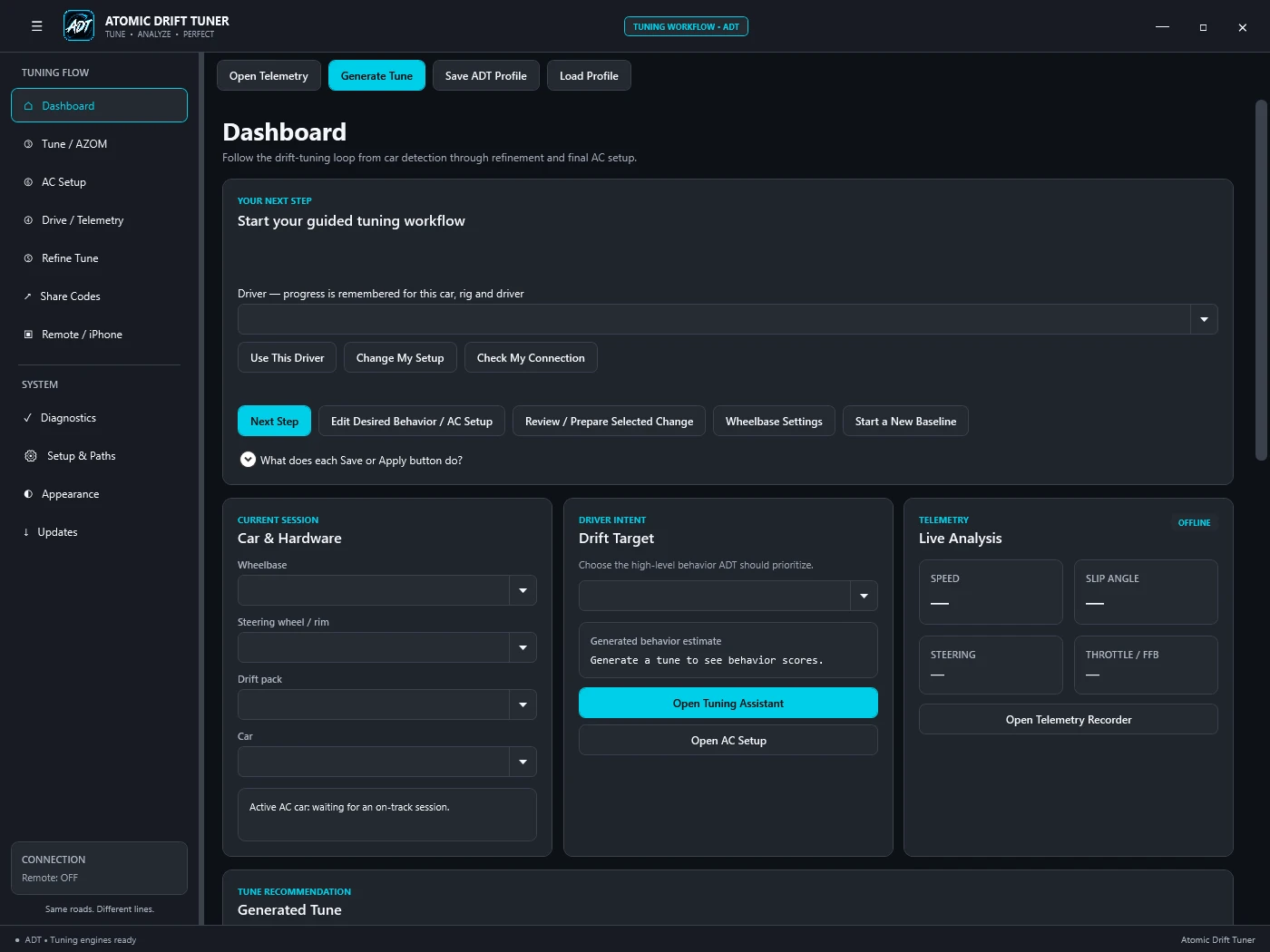Open the hamburger menu icon
Image resolution: width=1270 pixels, height=952 pixels.
click(x=37, y=26)
